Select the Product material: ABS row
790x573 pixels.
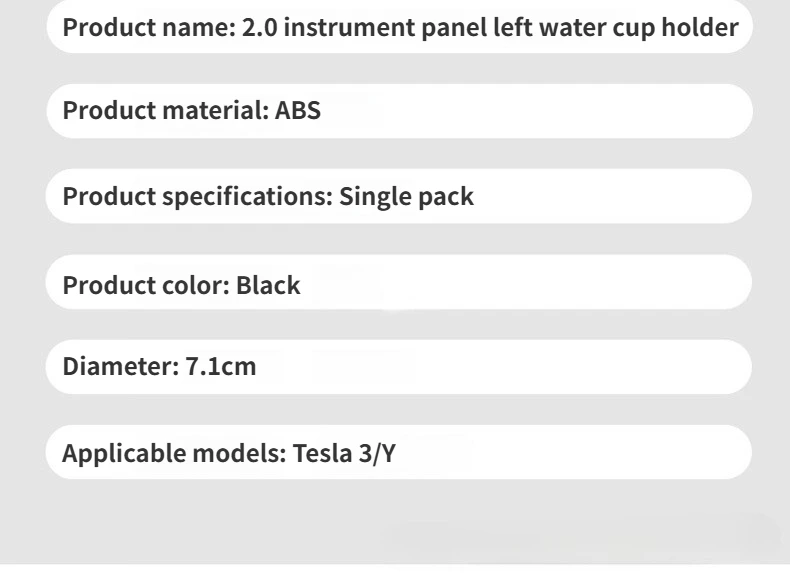400,111
